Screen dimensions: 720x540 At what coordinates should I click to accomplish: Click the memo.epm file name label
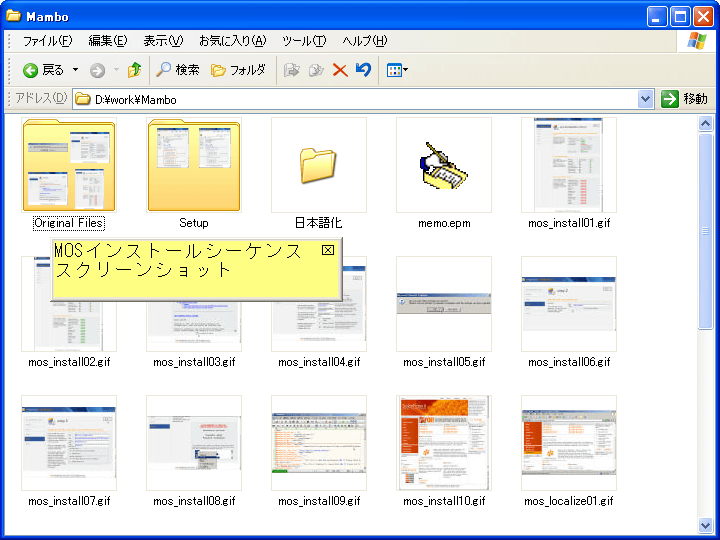pyautogui.click(x=444, y=224)
